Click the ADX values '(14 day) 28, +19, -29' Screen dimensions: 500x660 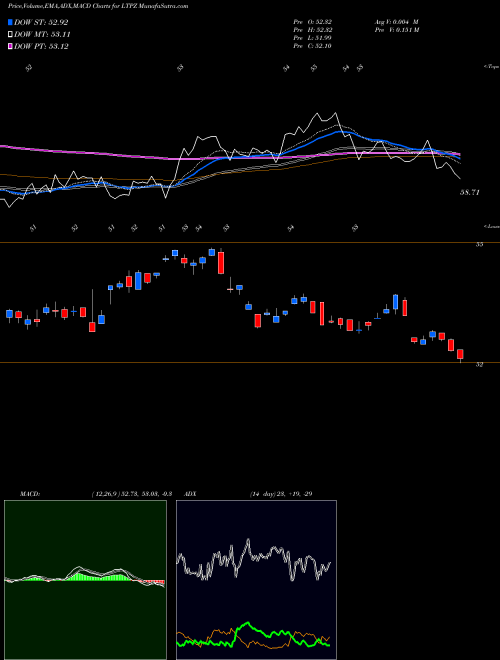click(x=281, y=494)
